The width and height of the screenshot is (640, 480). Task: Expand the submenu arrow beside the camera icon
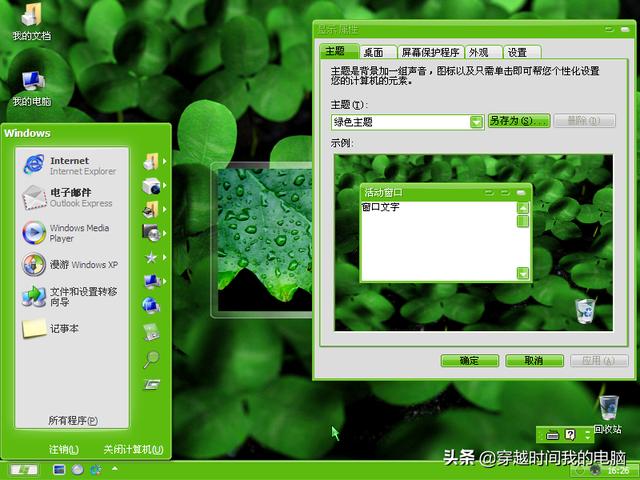click(164, 185)
